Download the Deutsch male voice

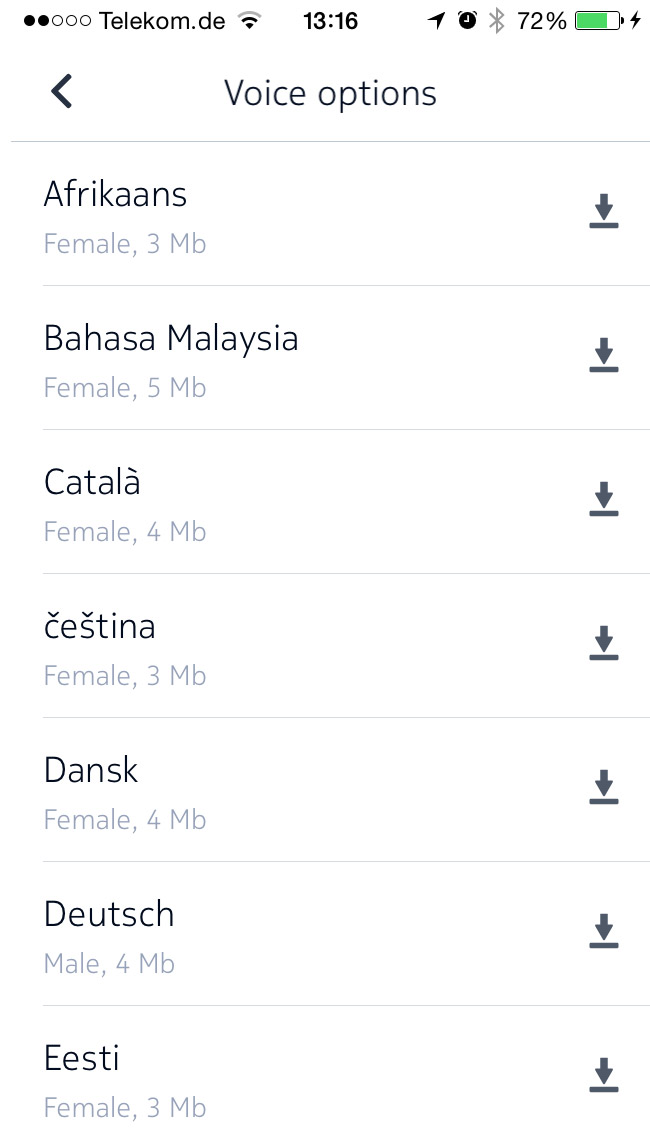pyautogui.click(x=603, y=932)
